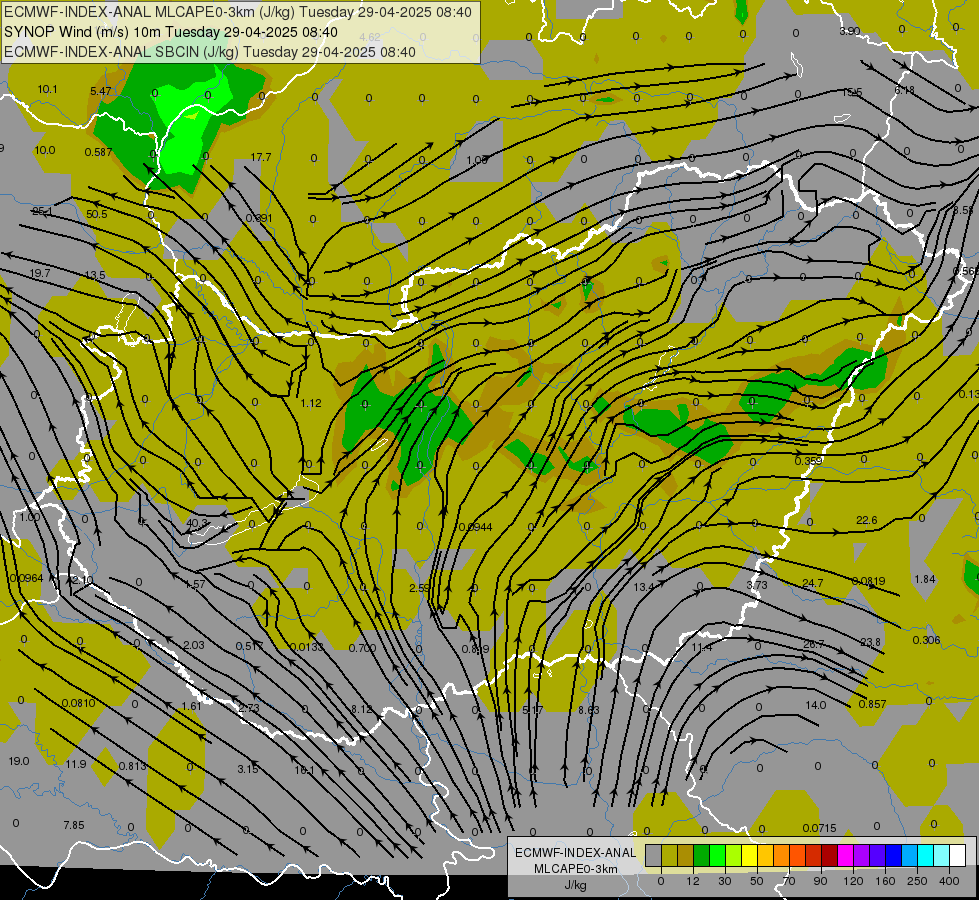The width and height of the screenshot is (979, 900).
Task: Click the legend tick label 400
Action: pos(949,881)
